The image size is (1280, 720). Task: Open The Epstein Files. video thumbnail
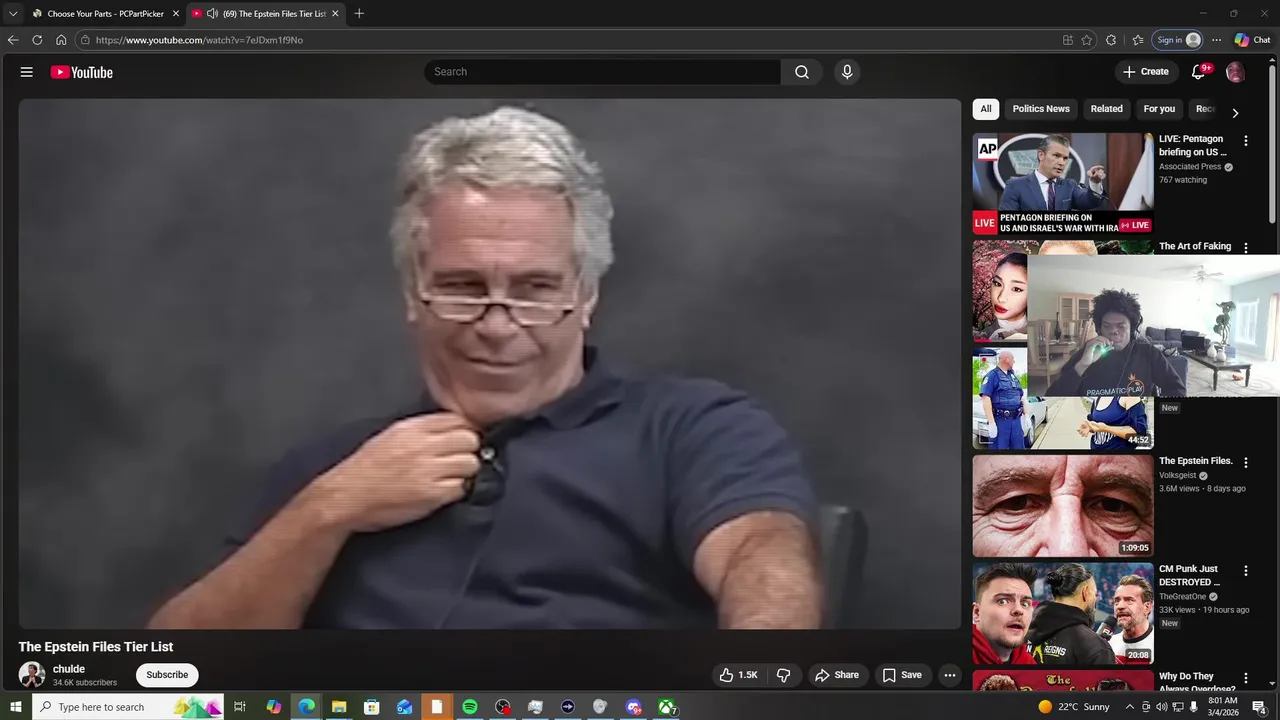coord(1063,506)
